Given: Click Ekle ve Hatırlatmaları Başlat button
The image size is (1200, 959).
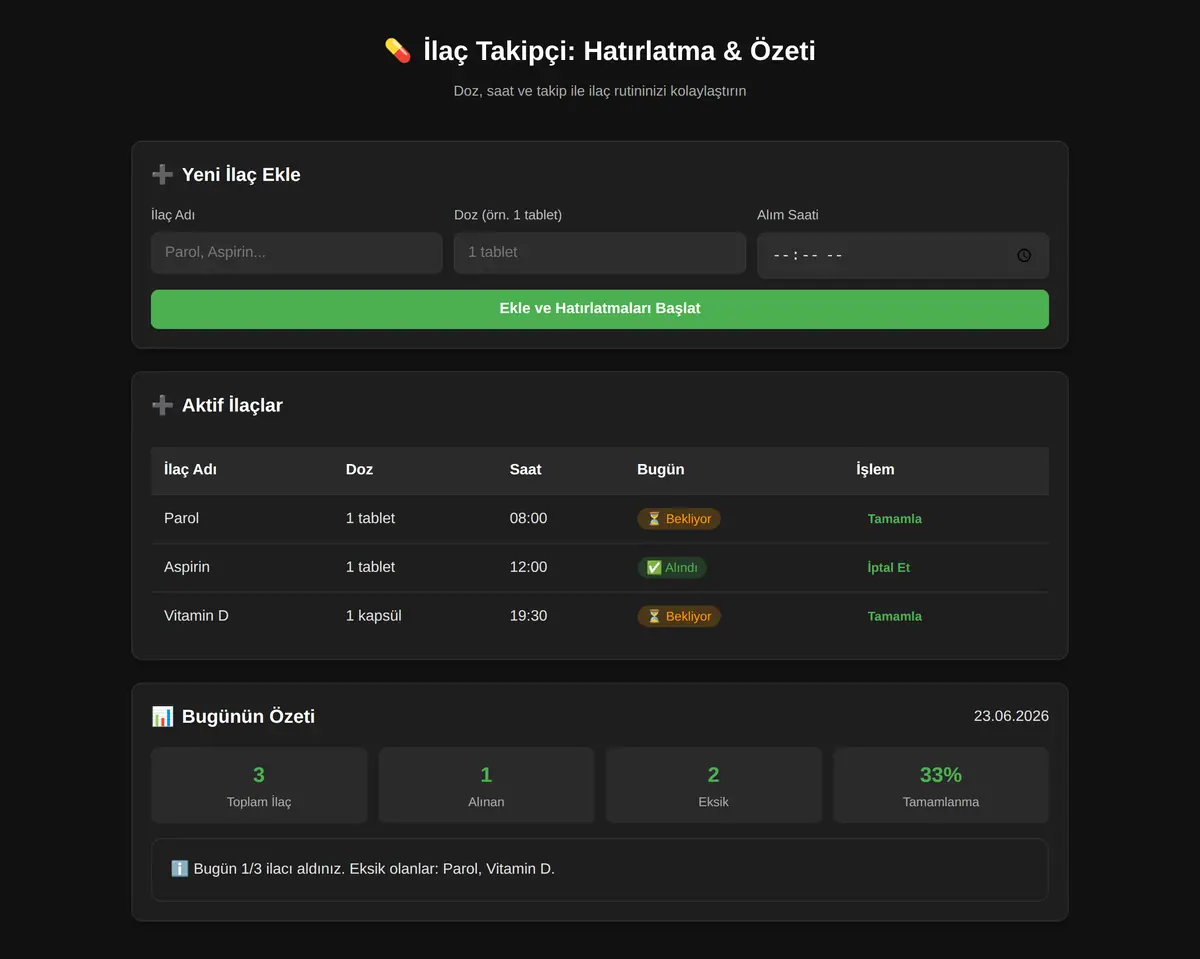Looking at the screenshot, I should [x=600, y=309].
